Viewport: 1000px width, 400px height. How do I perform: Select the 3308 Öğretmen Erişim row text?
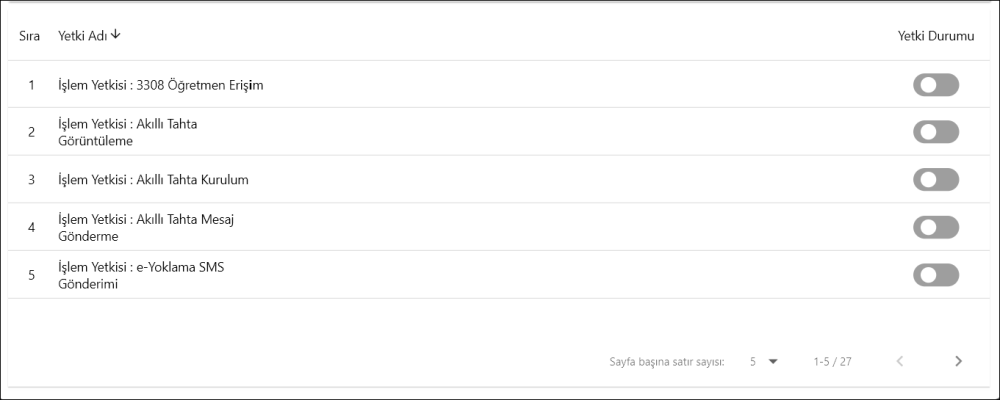click(160, 85)
